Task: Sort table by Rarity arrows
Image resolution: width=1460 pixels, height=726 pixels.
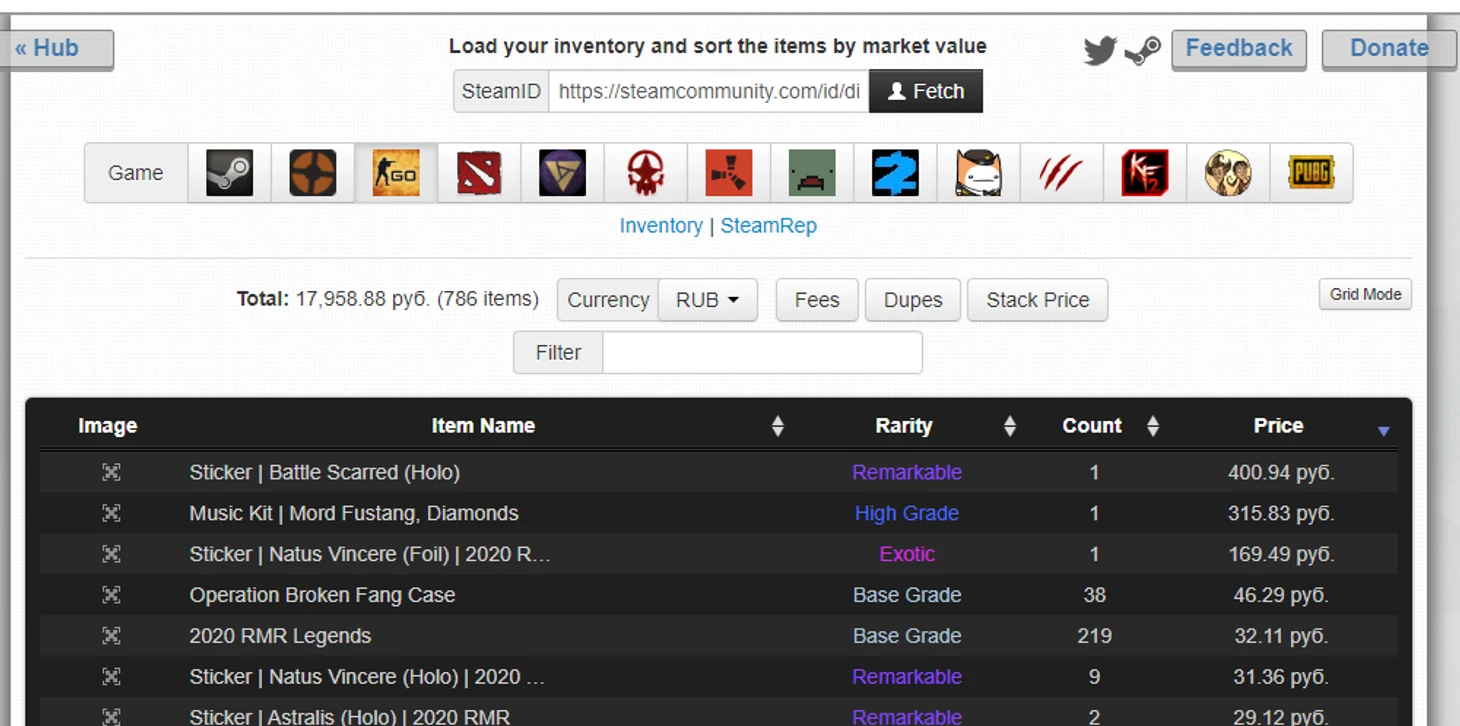Action: point(1010,426)
